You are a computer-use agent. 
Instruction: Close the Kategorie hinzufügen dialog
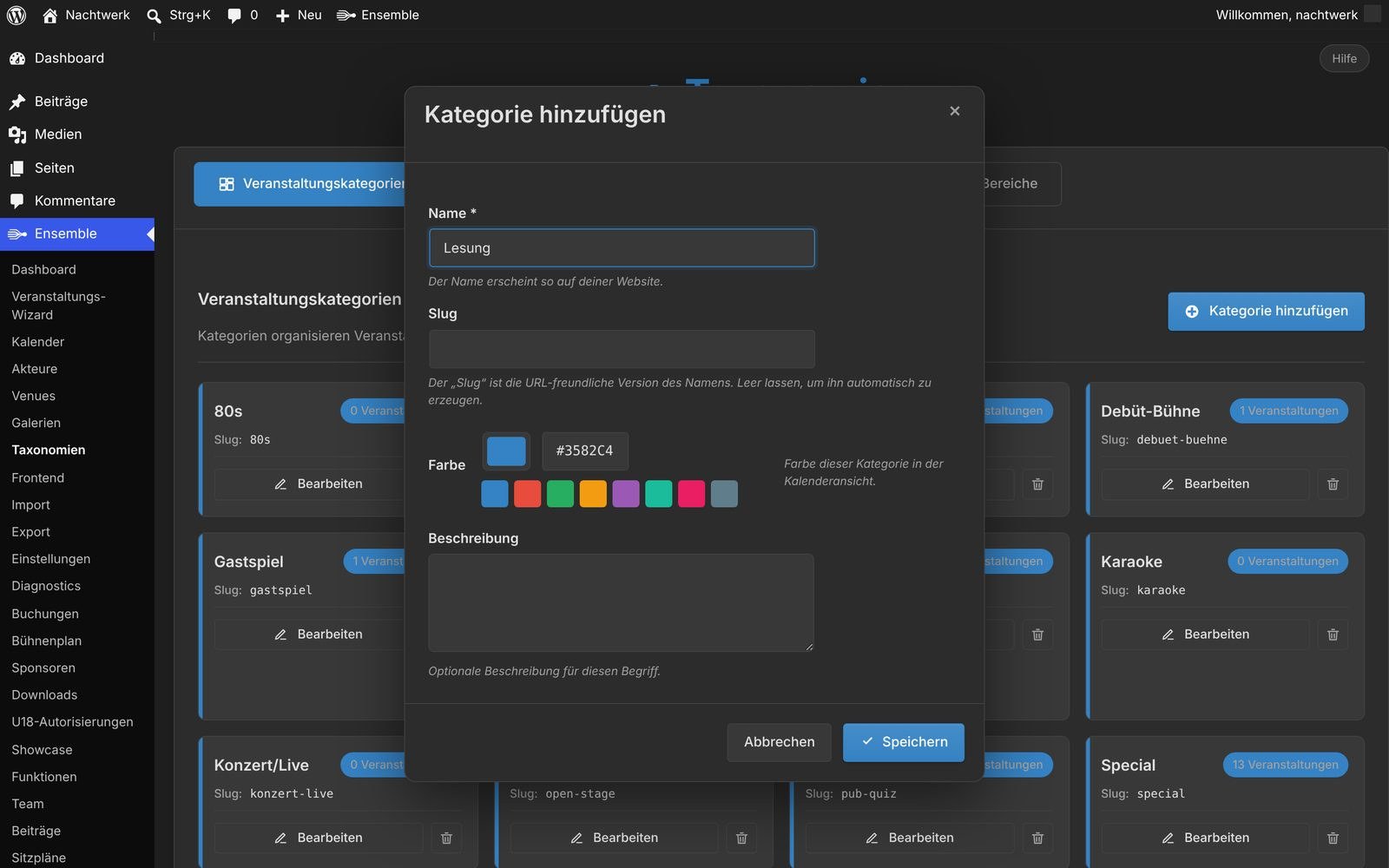pos(955,111)
